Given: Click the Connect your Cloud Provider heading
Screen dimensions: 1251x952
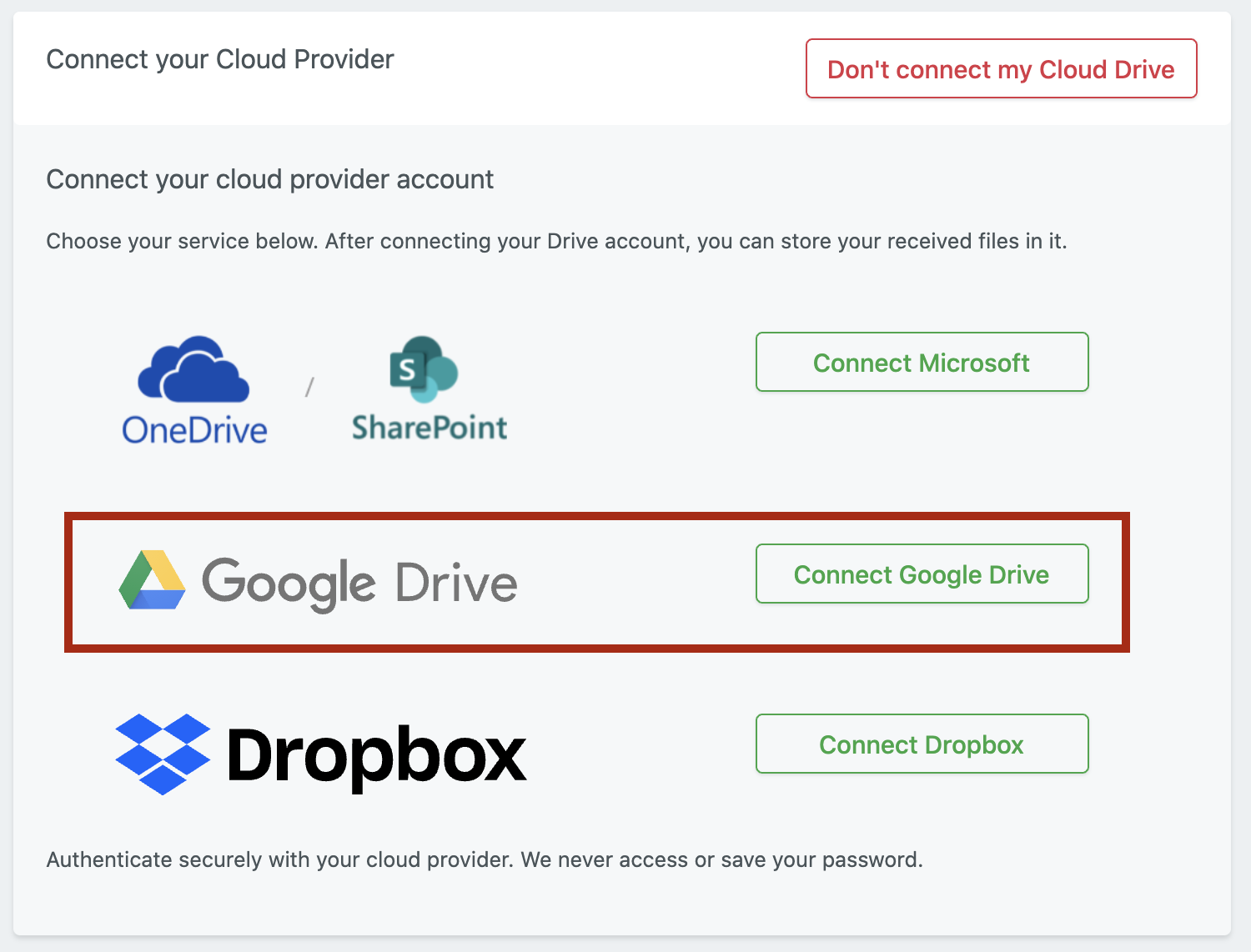Looking at the screenshot, I should pos(220,59).
